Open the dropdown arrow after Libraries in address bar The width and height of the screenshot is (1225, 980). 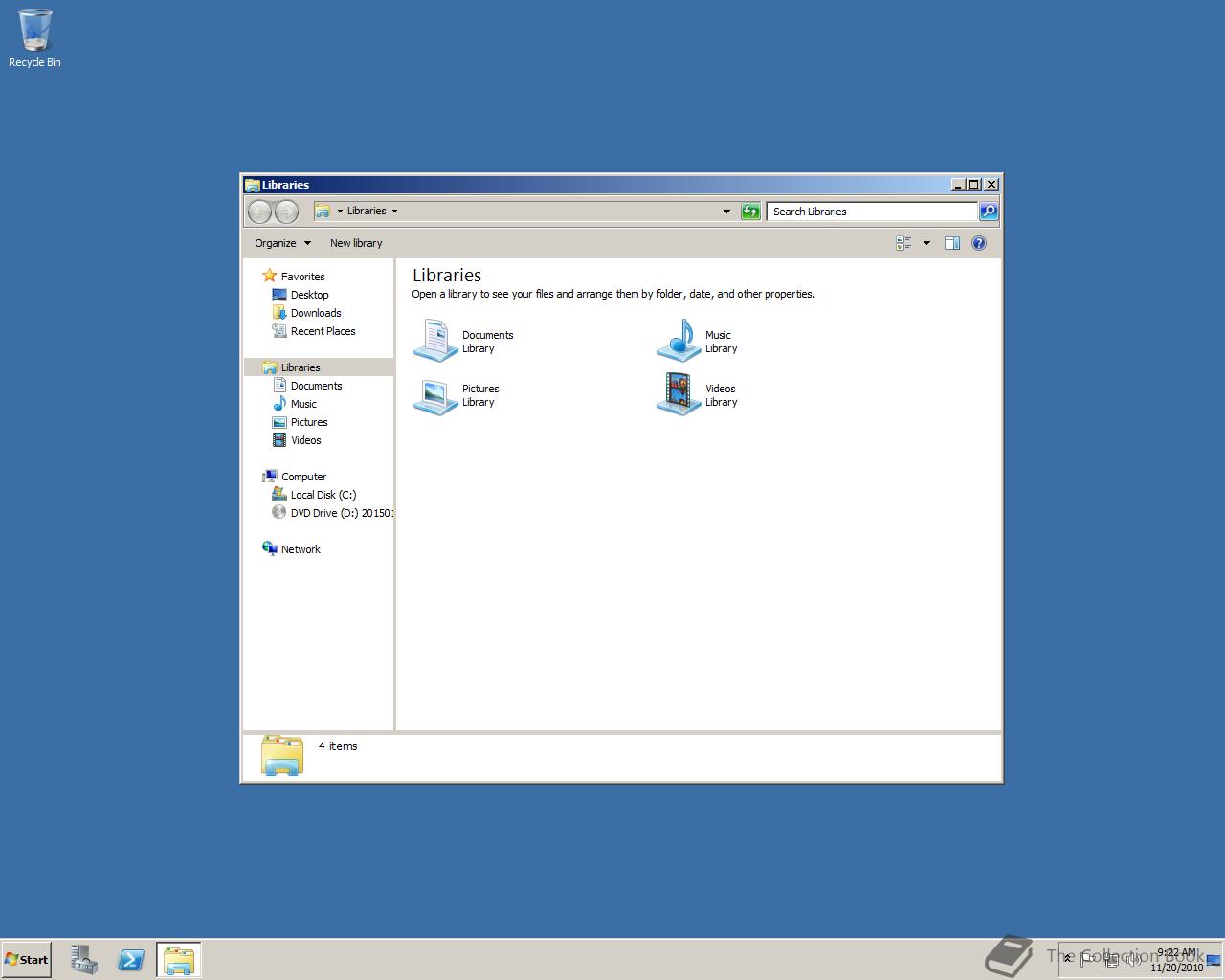(394, 212)
